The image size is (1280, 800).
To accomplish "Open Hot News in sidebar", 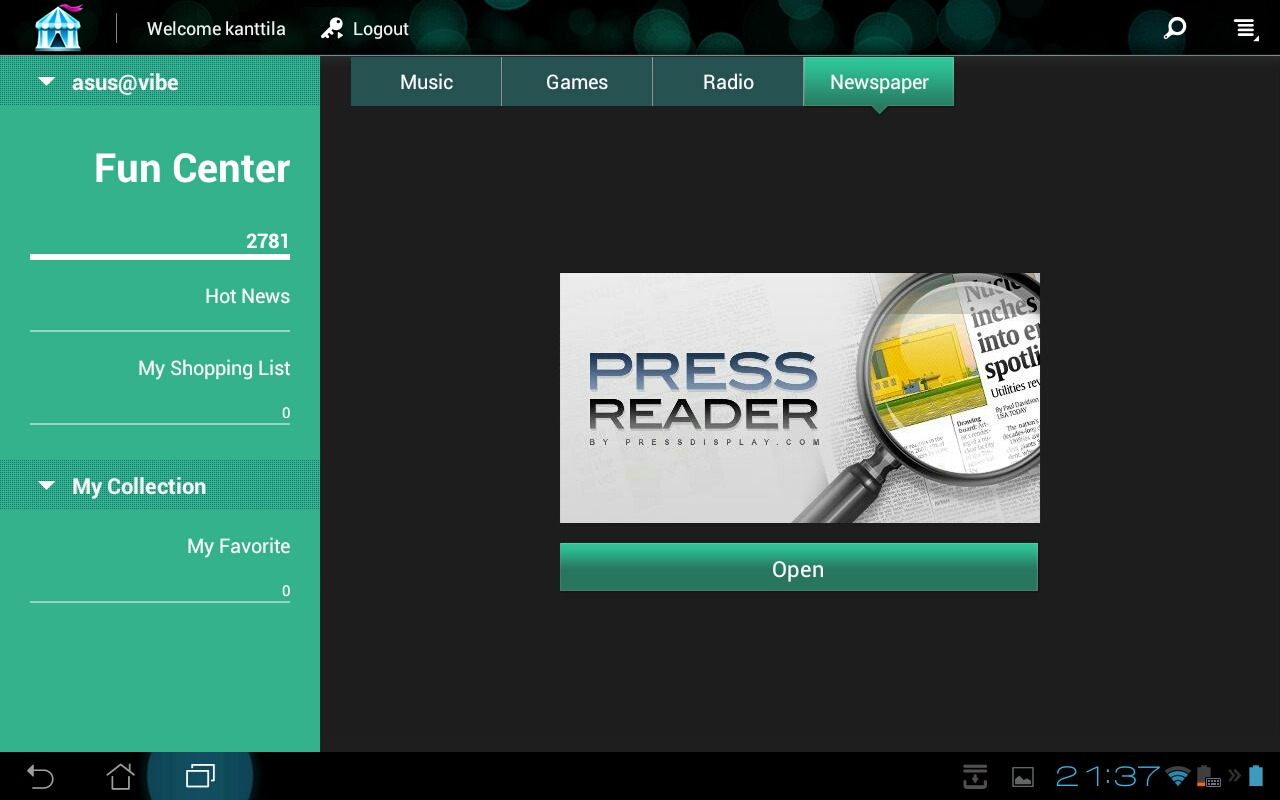I will coord(247,296).
